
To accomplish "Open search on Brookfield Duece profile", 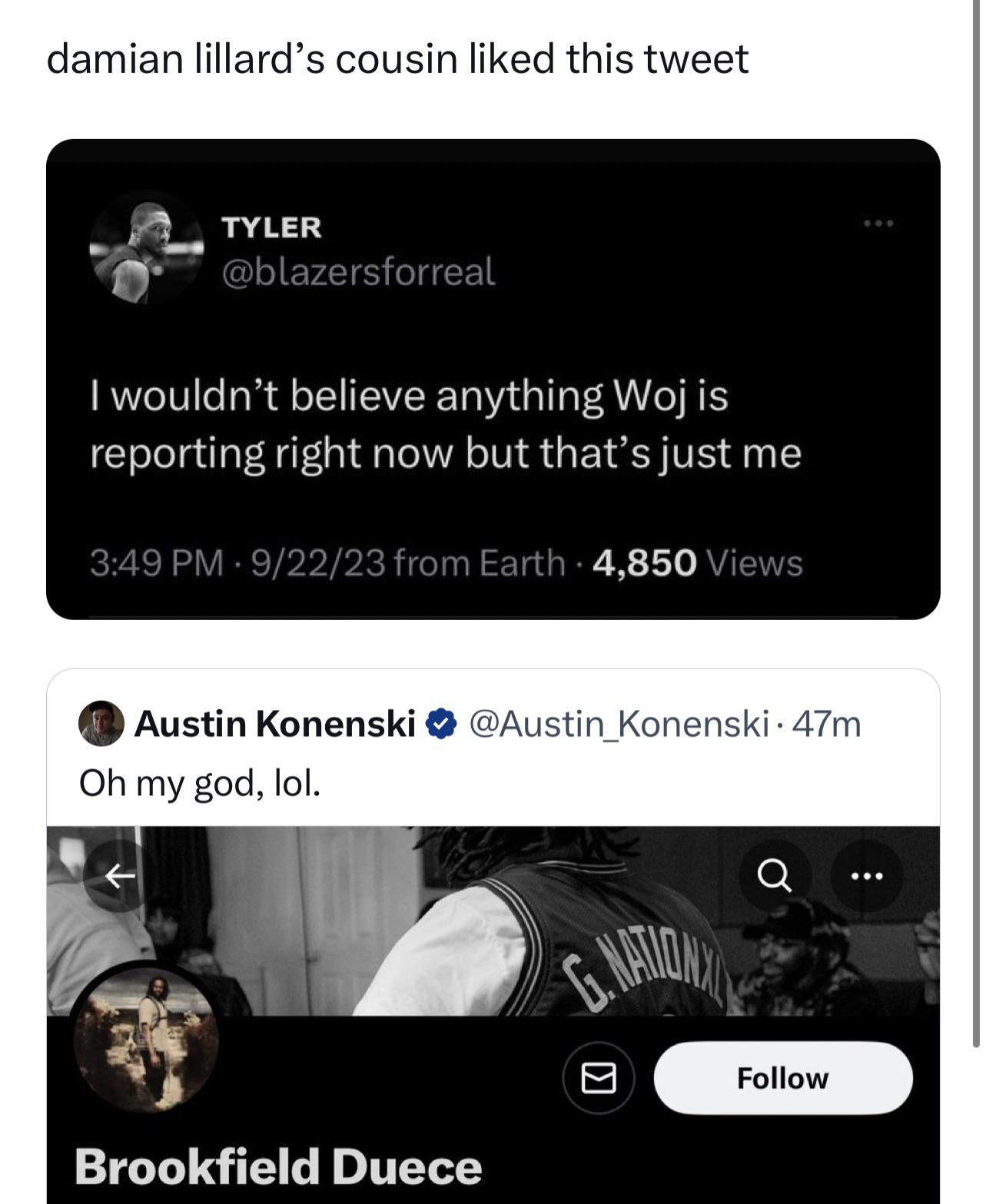I will (775, 875).
